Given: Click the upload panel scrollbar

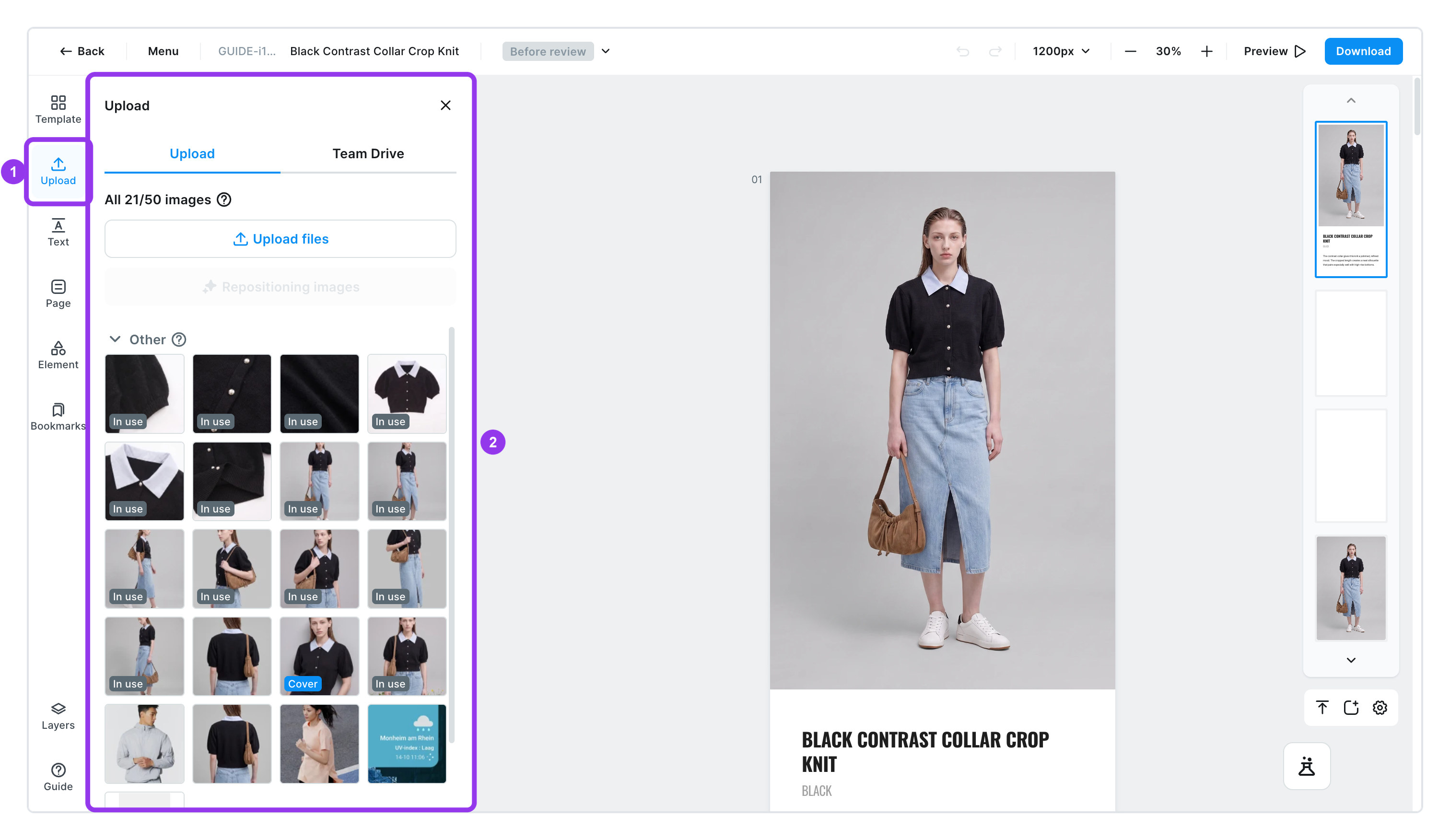Looking at the screenshot, I should 452,535.
